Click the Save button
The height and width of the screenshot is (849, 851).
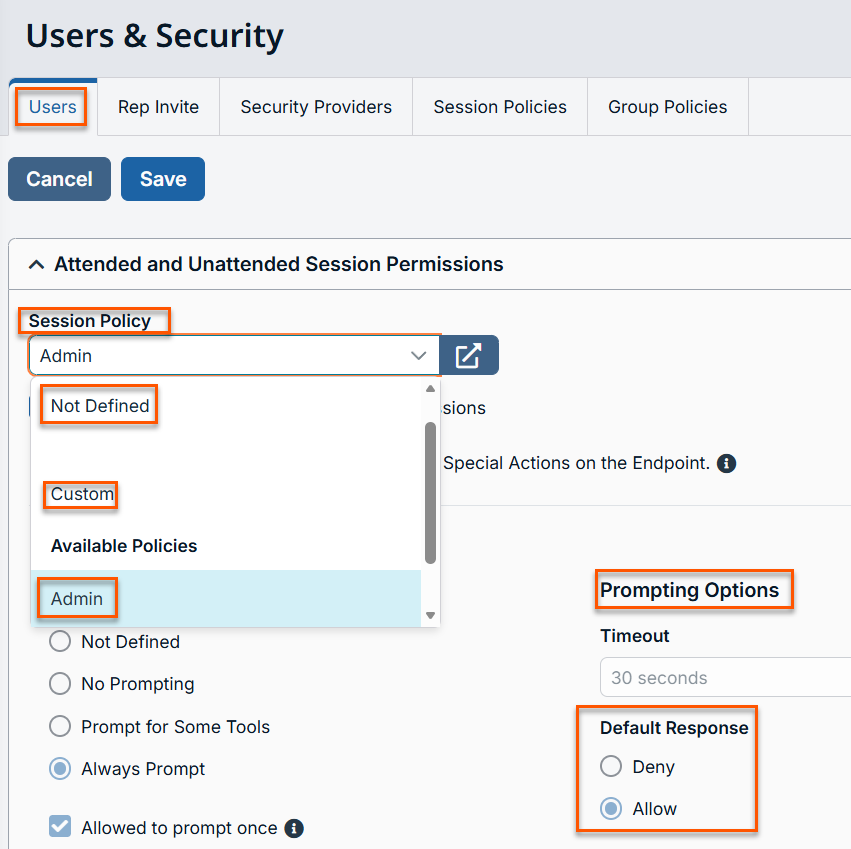pyautogui.click(x=163, y=179)
